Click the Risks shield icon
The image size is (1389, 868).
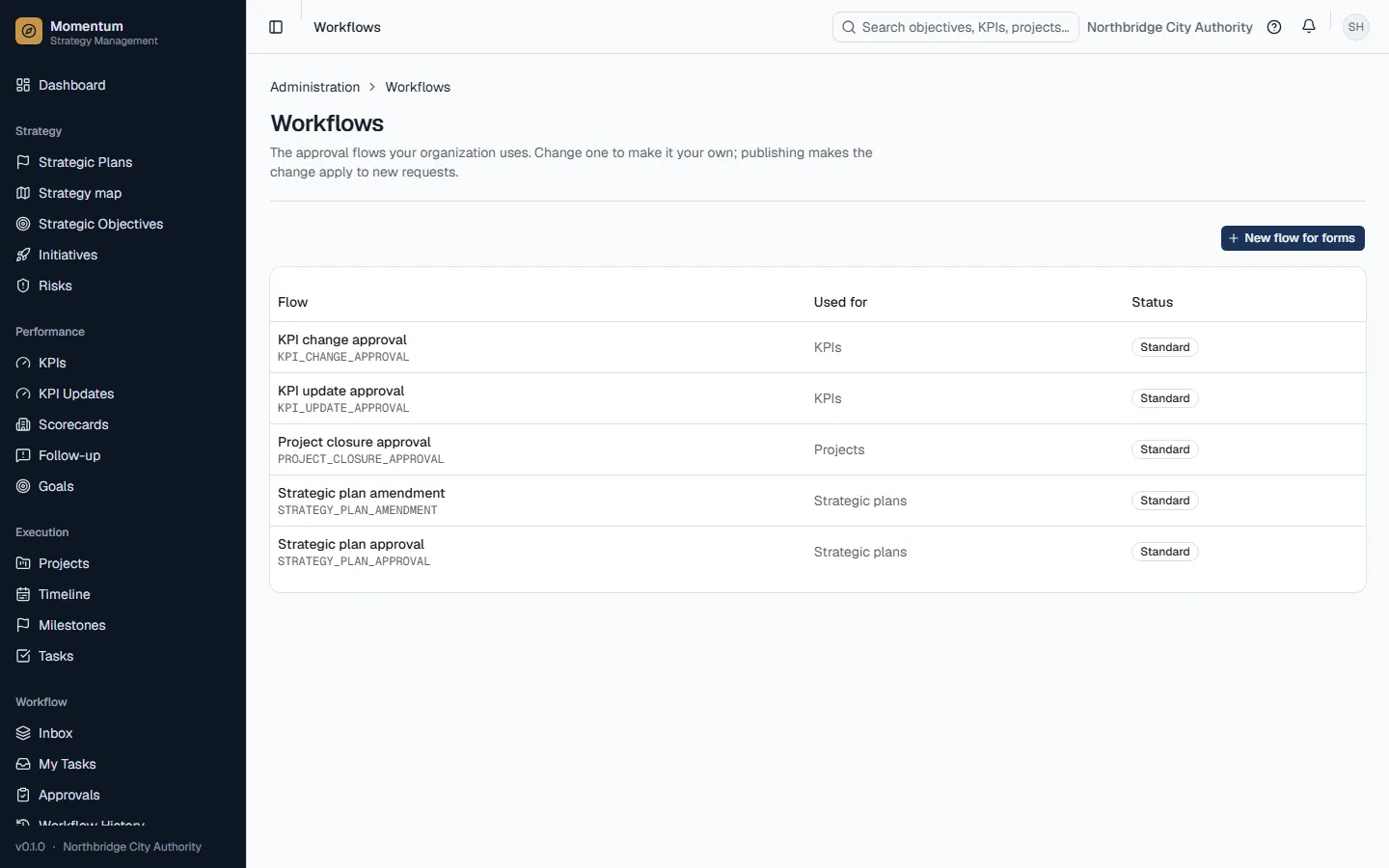tap(23, 285)
